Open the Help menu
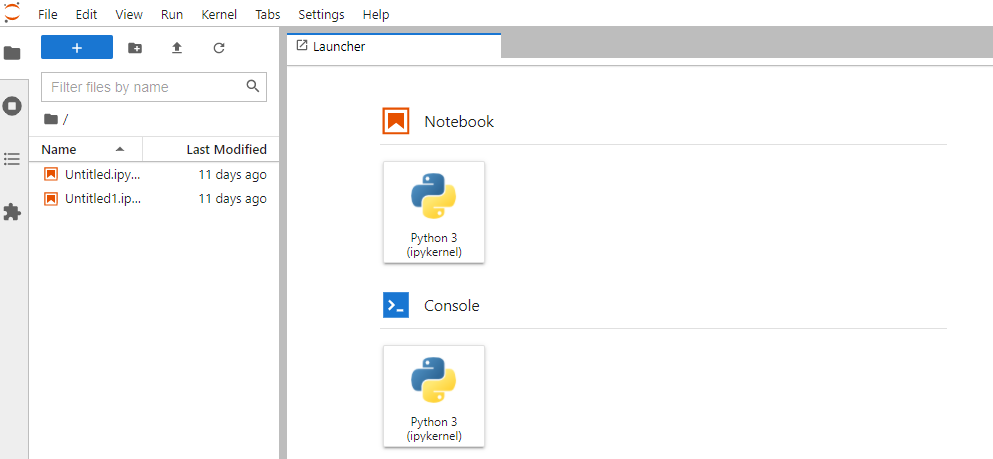Image resolution: width=993 pixels, height=459 pixels. [376, 14]
